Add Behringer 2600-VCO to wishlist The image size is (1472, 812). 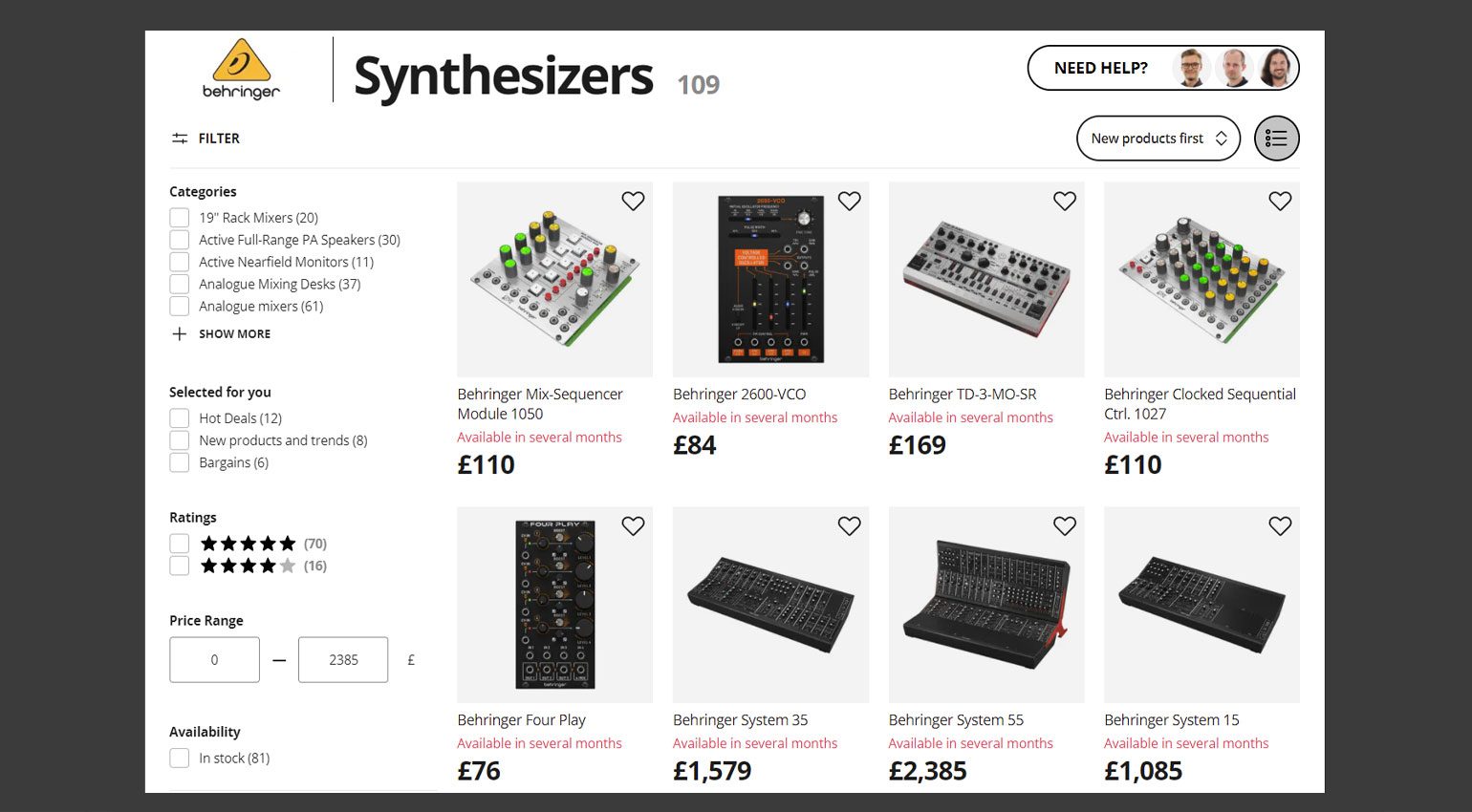pos(849,201)
